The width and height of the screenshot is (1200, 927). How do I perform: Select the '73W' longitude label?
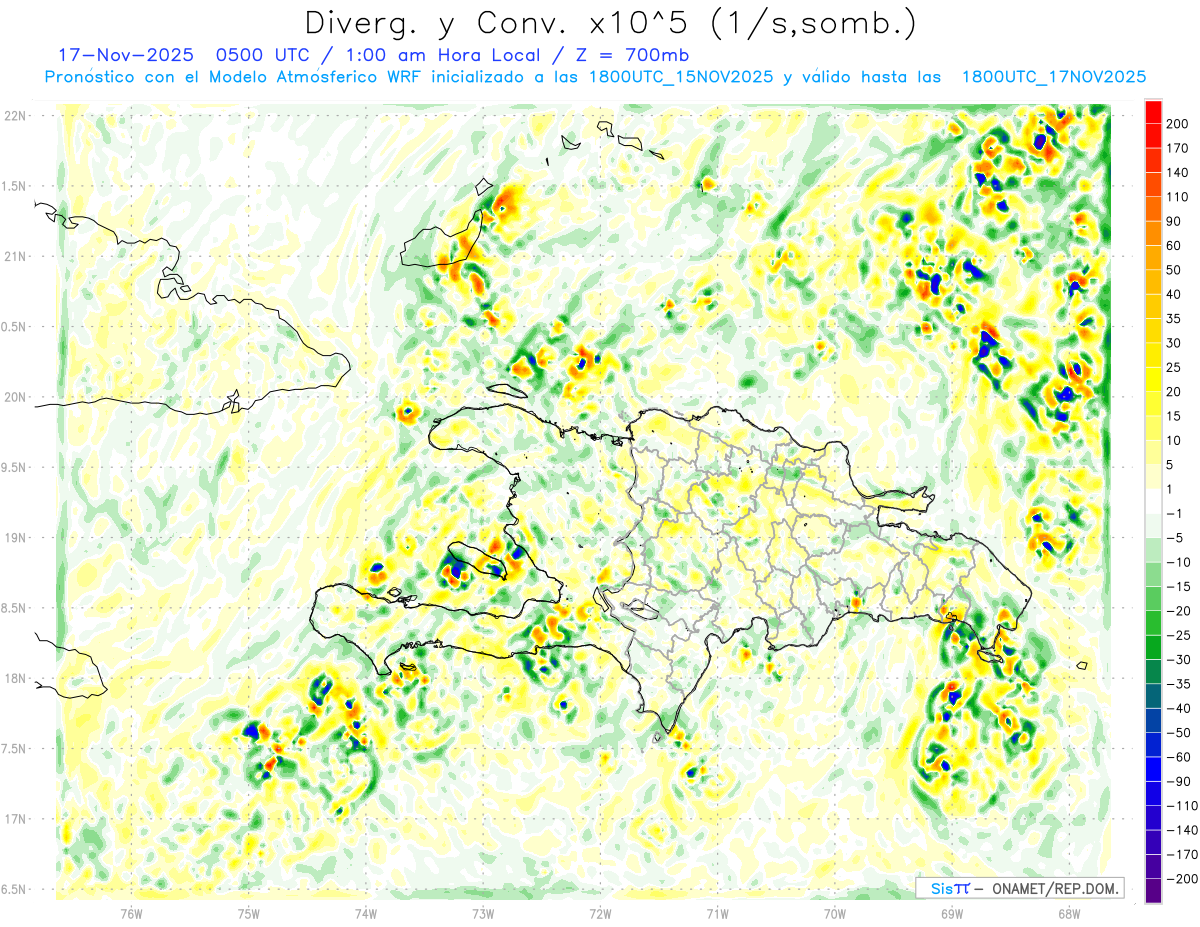click(483, 913)
